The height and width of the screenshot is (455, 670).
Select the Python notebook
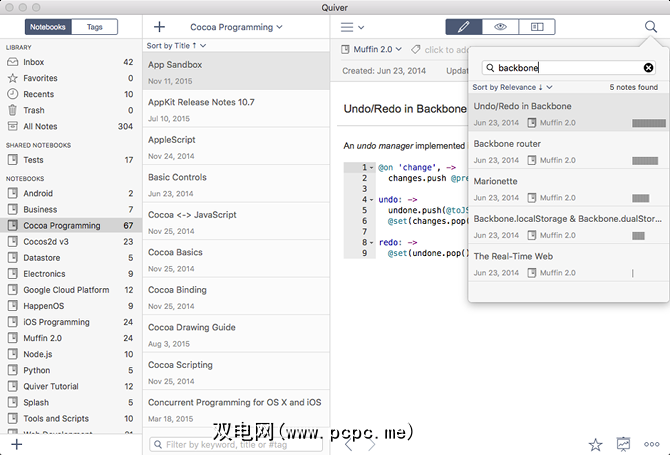71,370
